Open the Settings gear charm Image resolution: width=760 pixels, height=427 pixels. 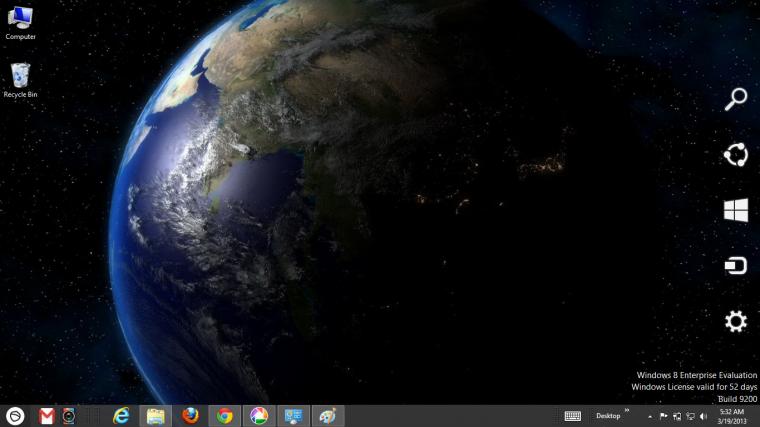pos(736,321)
